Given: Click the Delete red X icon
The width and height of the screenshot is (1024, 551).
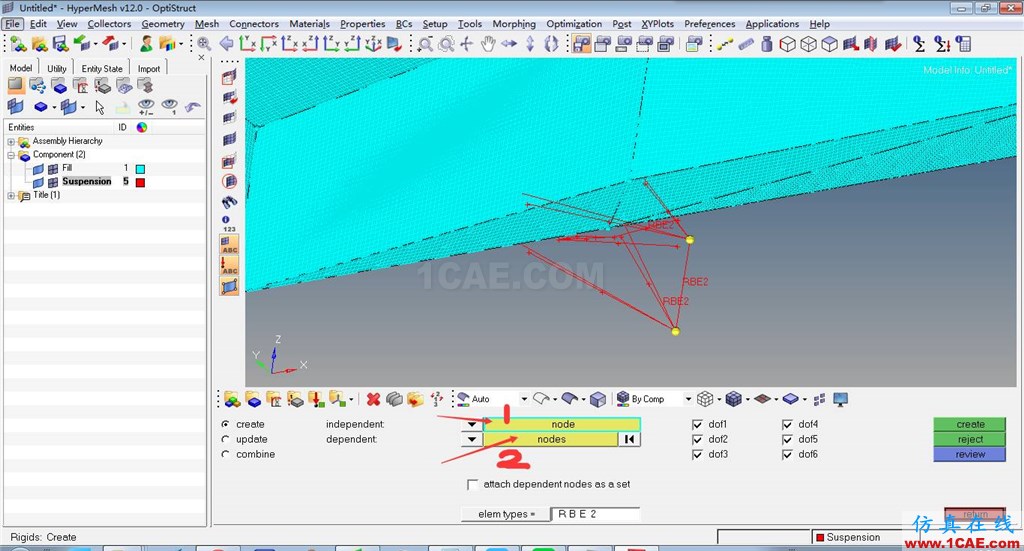Looking at the screenshot, I should tap(374, 399).
